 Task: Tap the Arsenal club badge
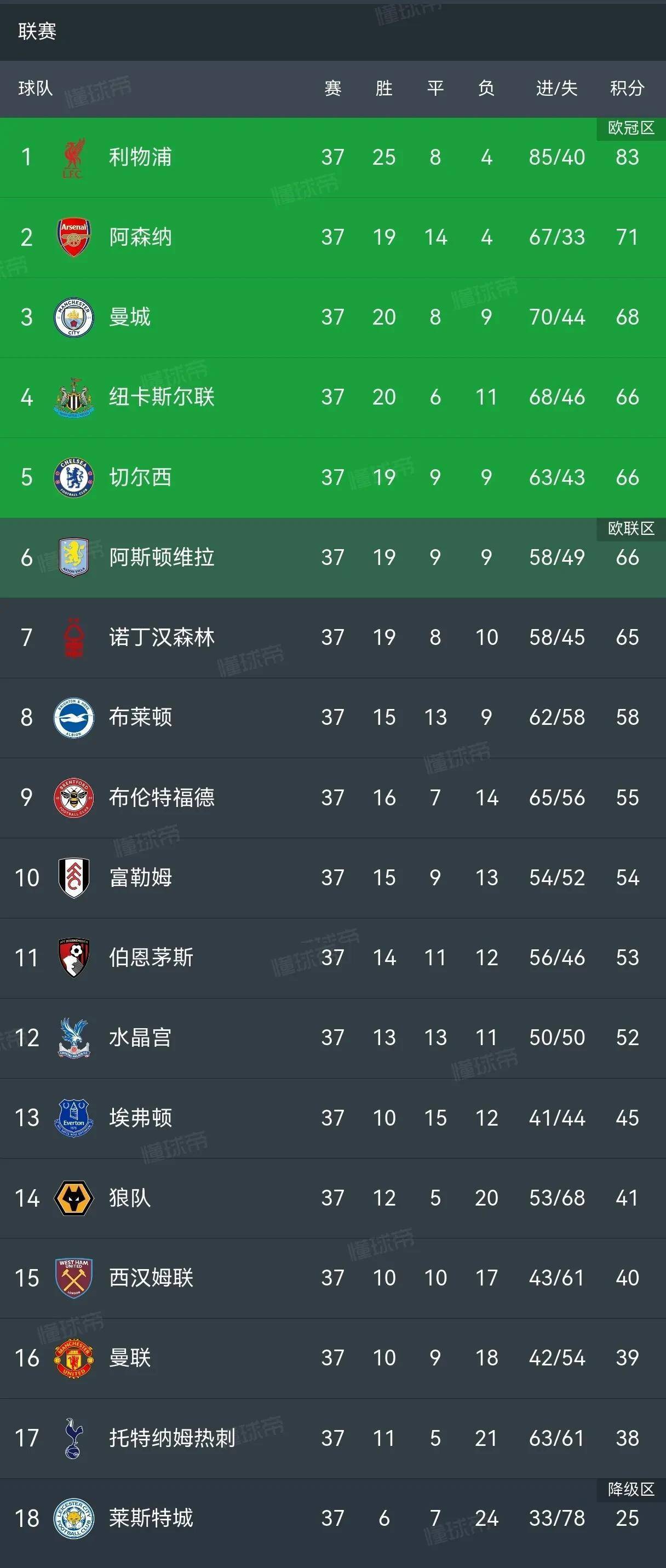tap(73, 237)
